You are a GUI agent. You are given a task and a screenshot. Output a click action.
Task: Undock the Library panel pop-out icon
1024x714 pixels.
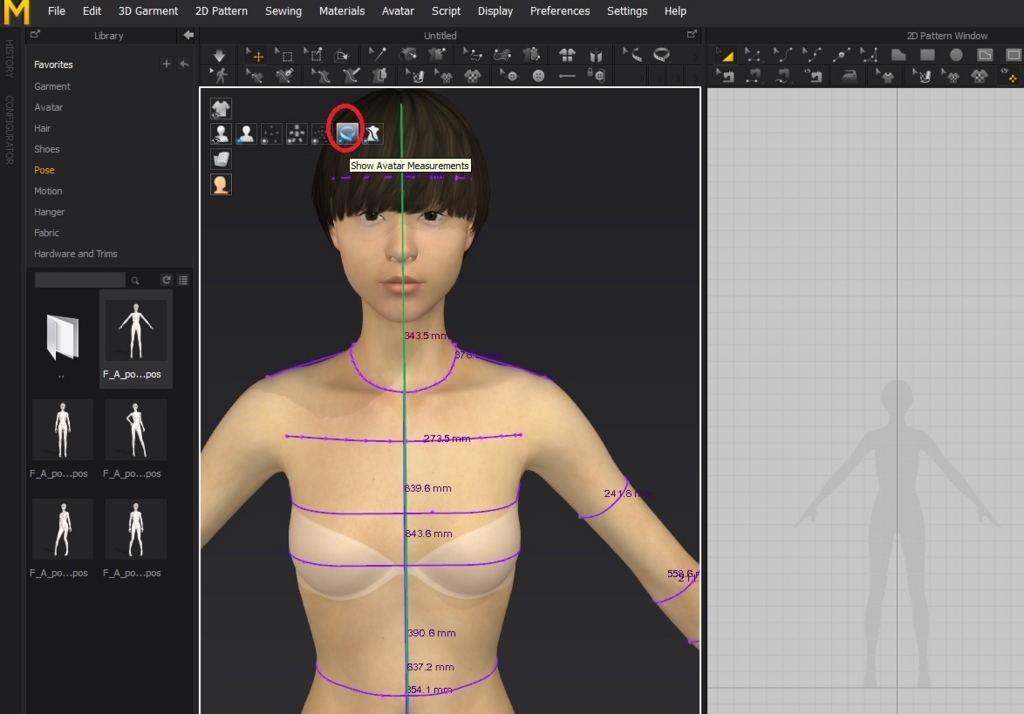[35, 35]
